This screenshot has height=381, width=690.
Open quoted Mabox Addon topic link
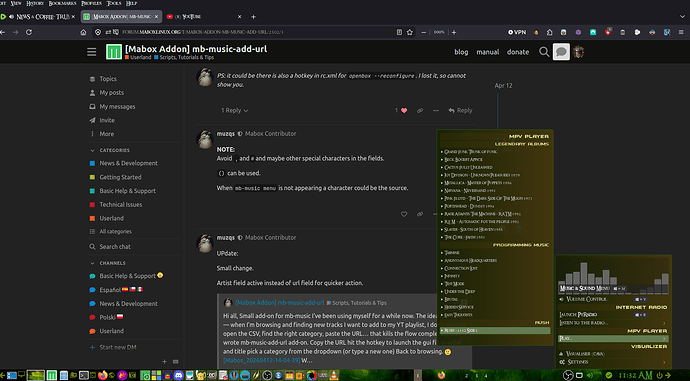tap(279, 303)
